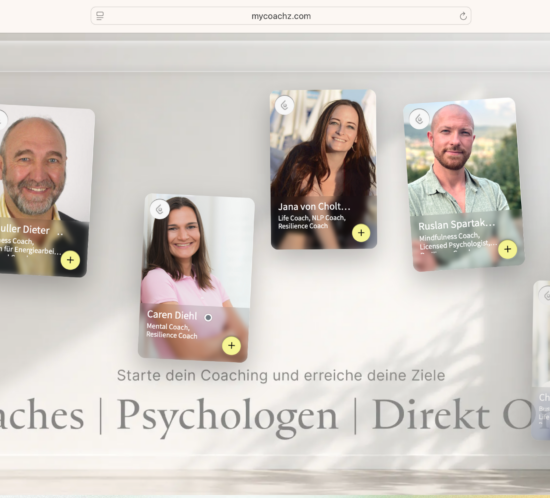550x498 pixels.
Task: Add Jana von Cholt with plus button
Action: click(361, 233)
